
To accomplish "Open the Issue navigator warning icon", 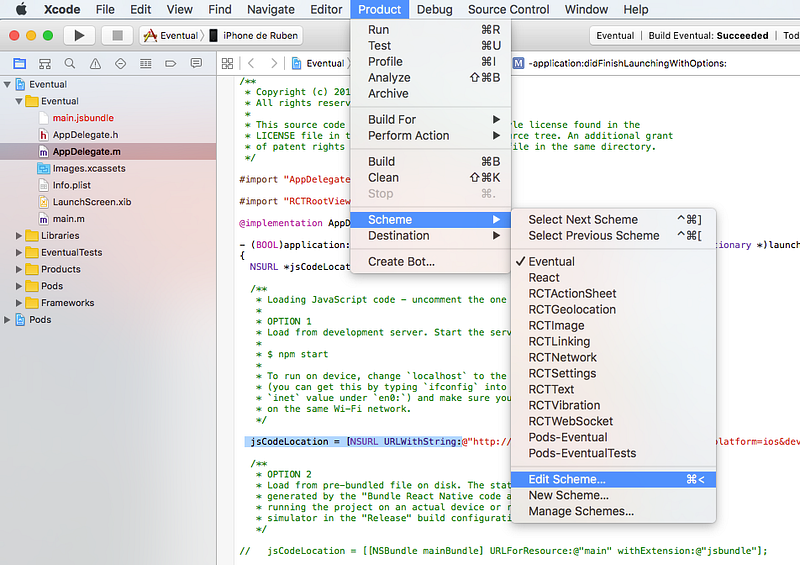I will click(x=95, y=63).
